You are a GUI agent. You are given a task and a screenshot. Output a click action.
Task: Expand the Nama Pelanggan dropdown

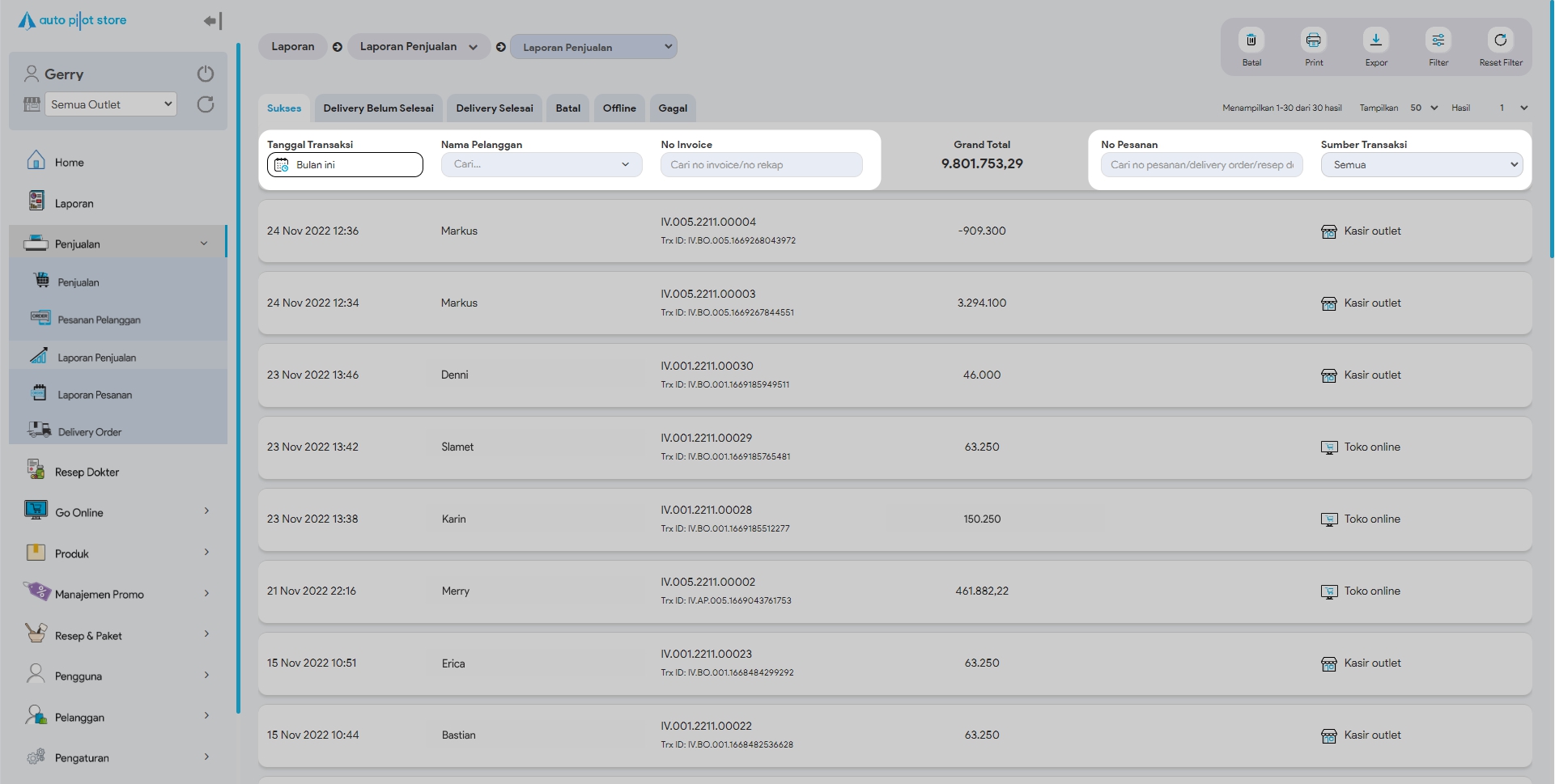[x=541, y=165]
